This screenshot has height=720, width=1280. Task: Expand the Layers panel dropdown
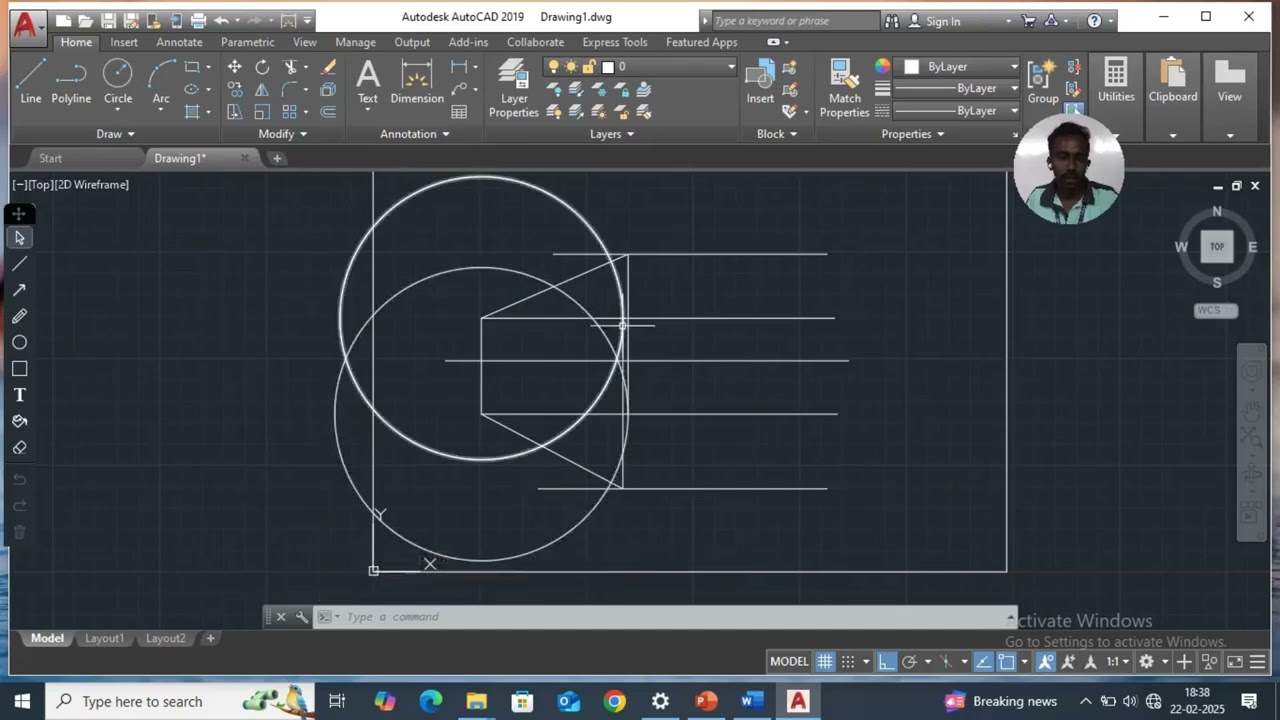(612, 134)
